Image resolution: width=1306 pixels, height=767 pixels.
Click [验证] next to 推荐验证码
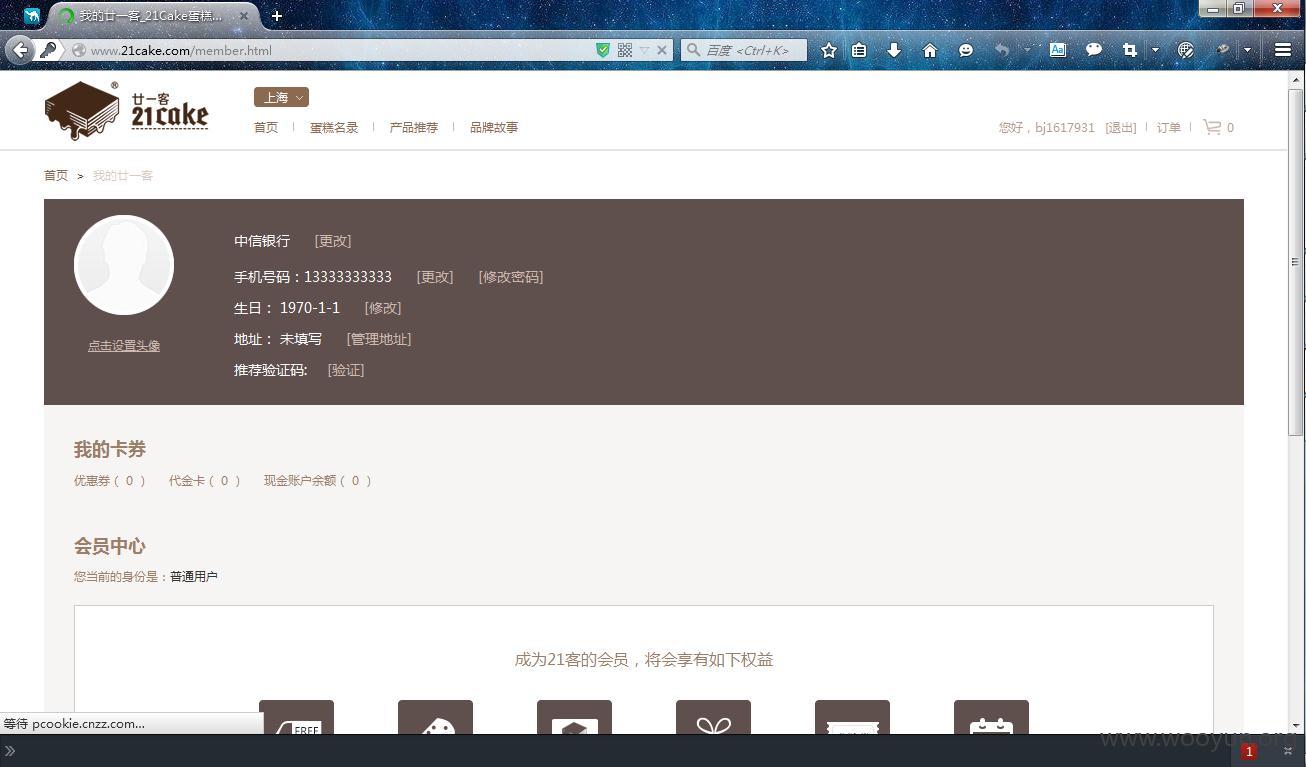[x=346, y=370]
